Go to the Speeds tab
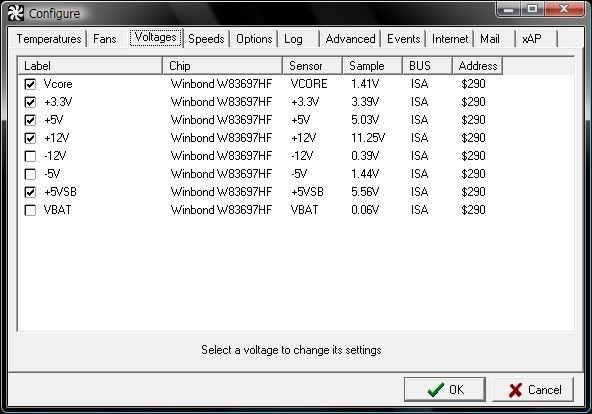The width and height of the screenshot is (592, 414). coord(206,39)
